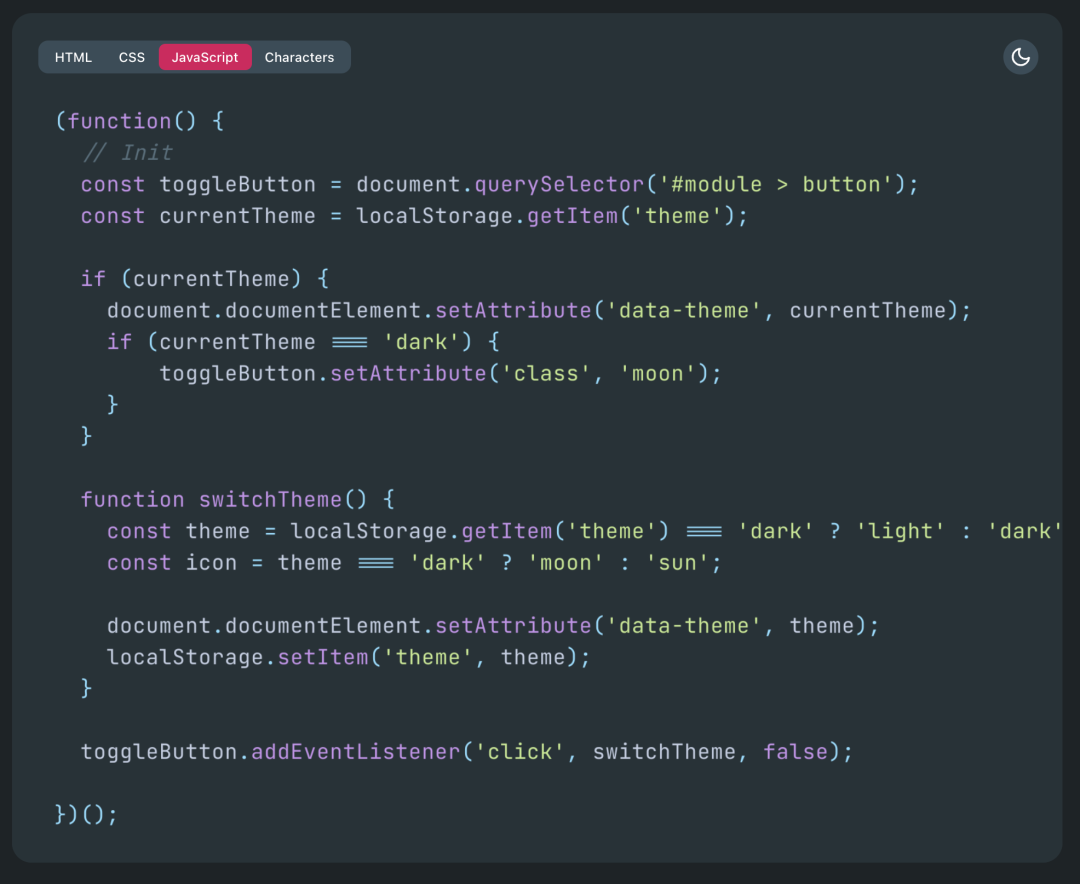This screenshot has height=884, width=1080.
Task: Click the querySelector method name
Action: point(559,185)
